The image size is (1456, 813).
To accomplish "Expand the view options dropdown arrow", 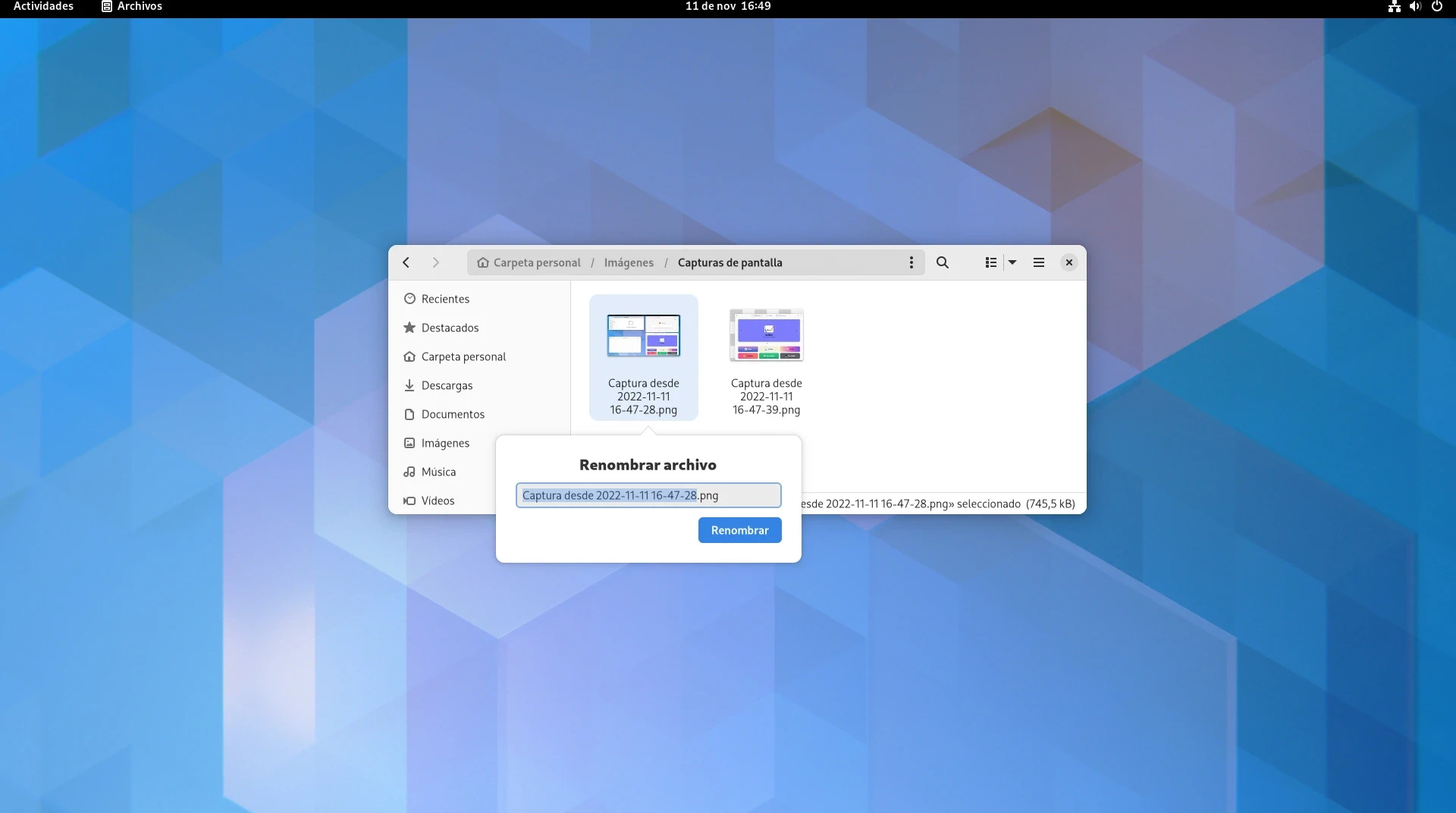I will 1012,262.
